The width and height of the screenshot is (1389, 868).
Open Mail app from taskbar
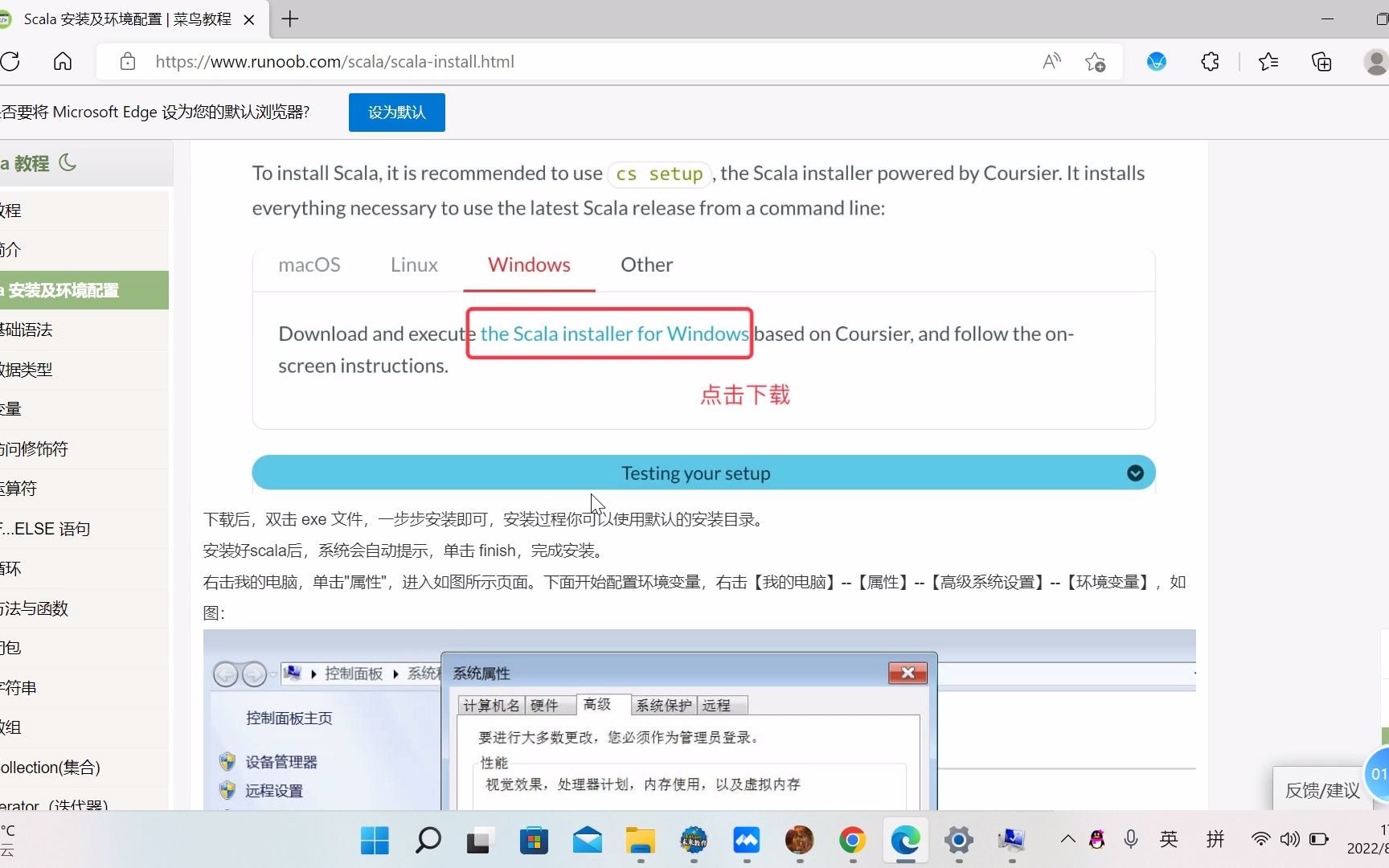(x=588, y=841)
